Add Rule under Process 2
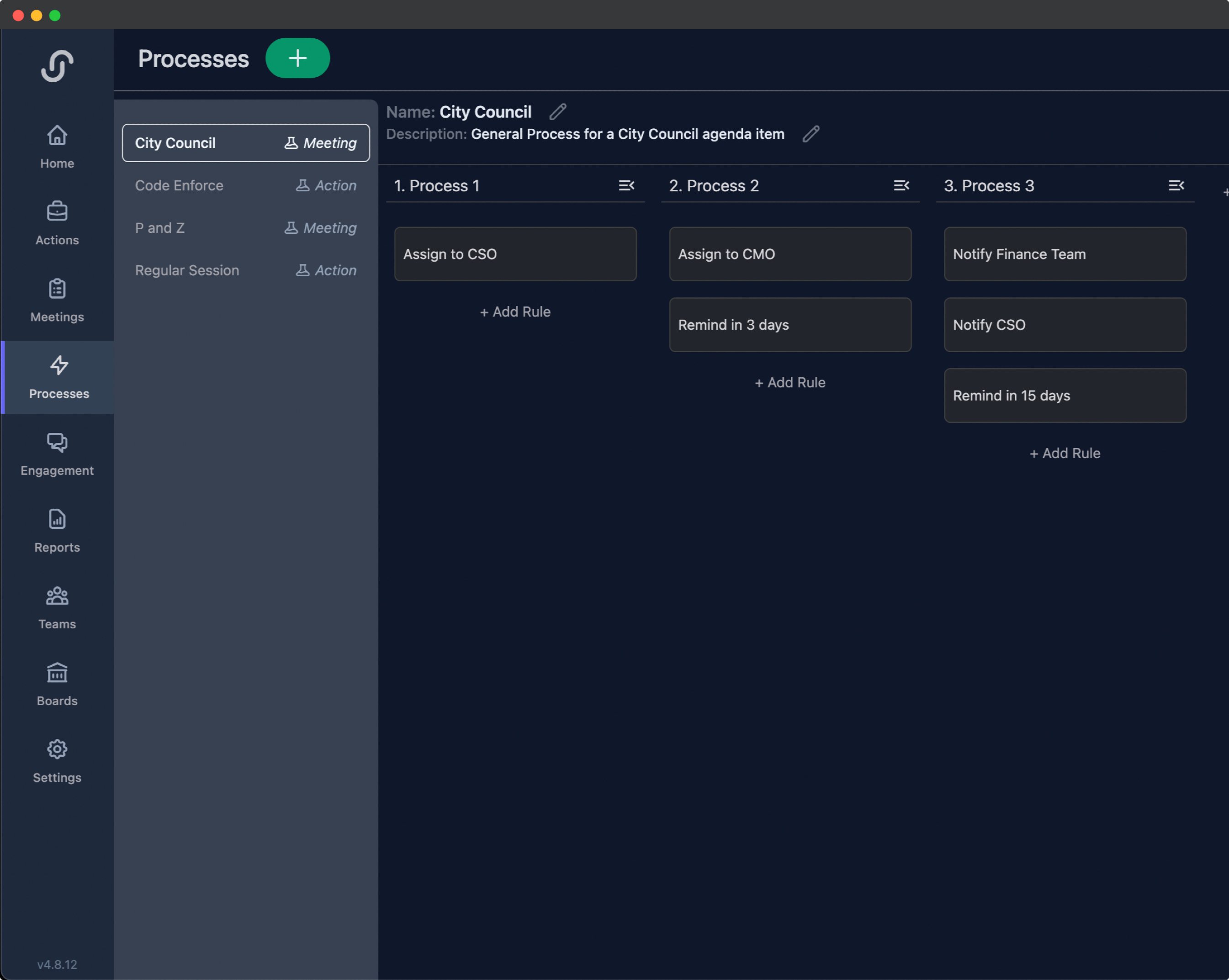Screen dimensions: 1229x980 (x=790, y=382)
